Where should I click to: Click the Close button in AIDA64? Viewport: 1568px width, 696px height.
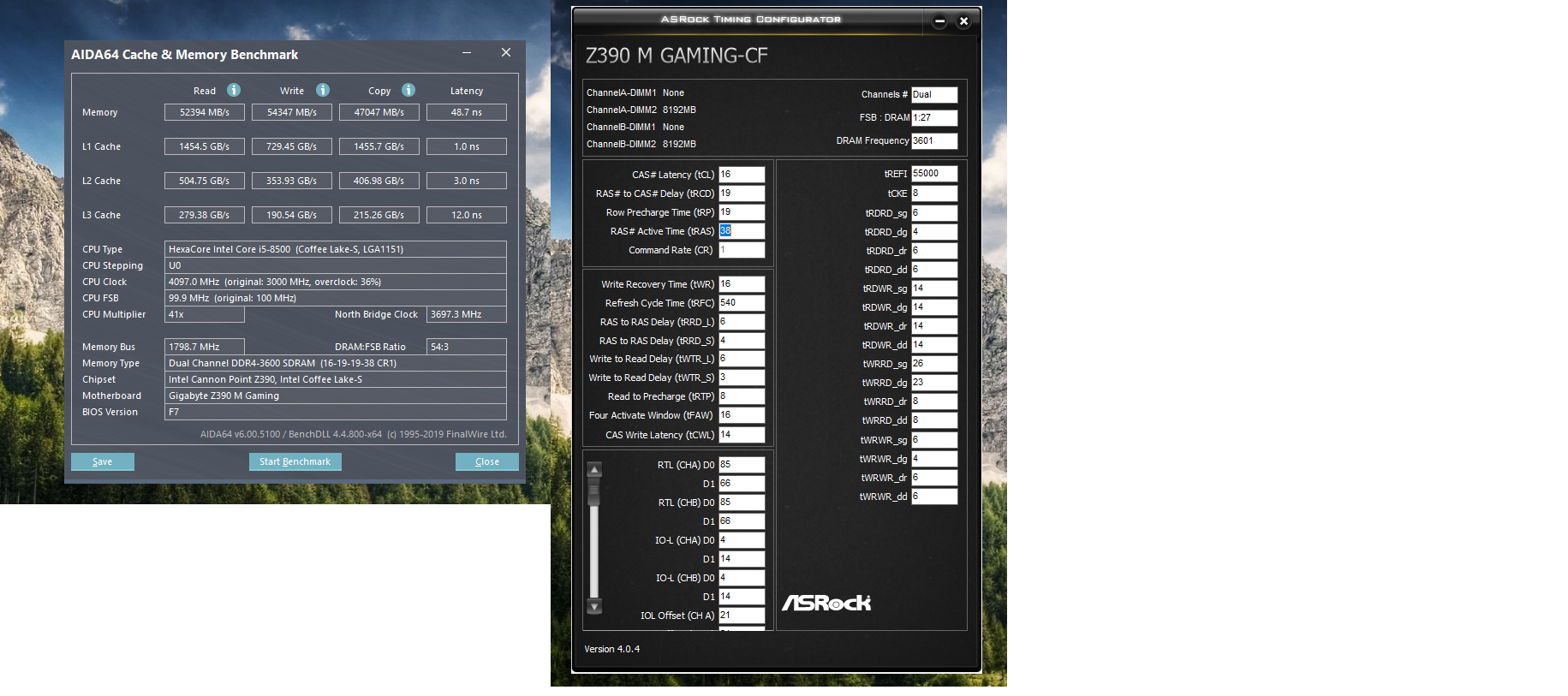tap(487, 461)
